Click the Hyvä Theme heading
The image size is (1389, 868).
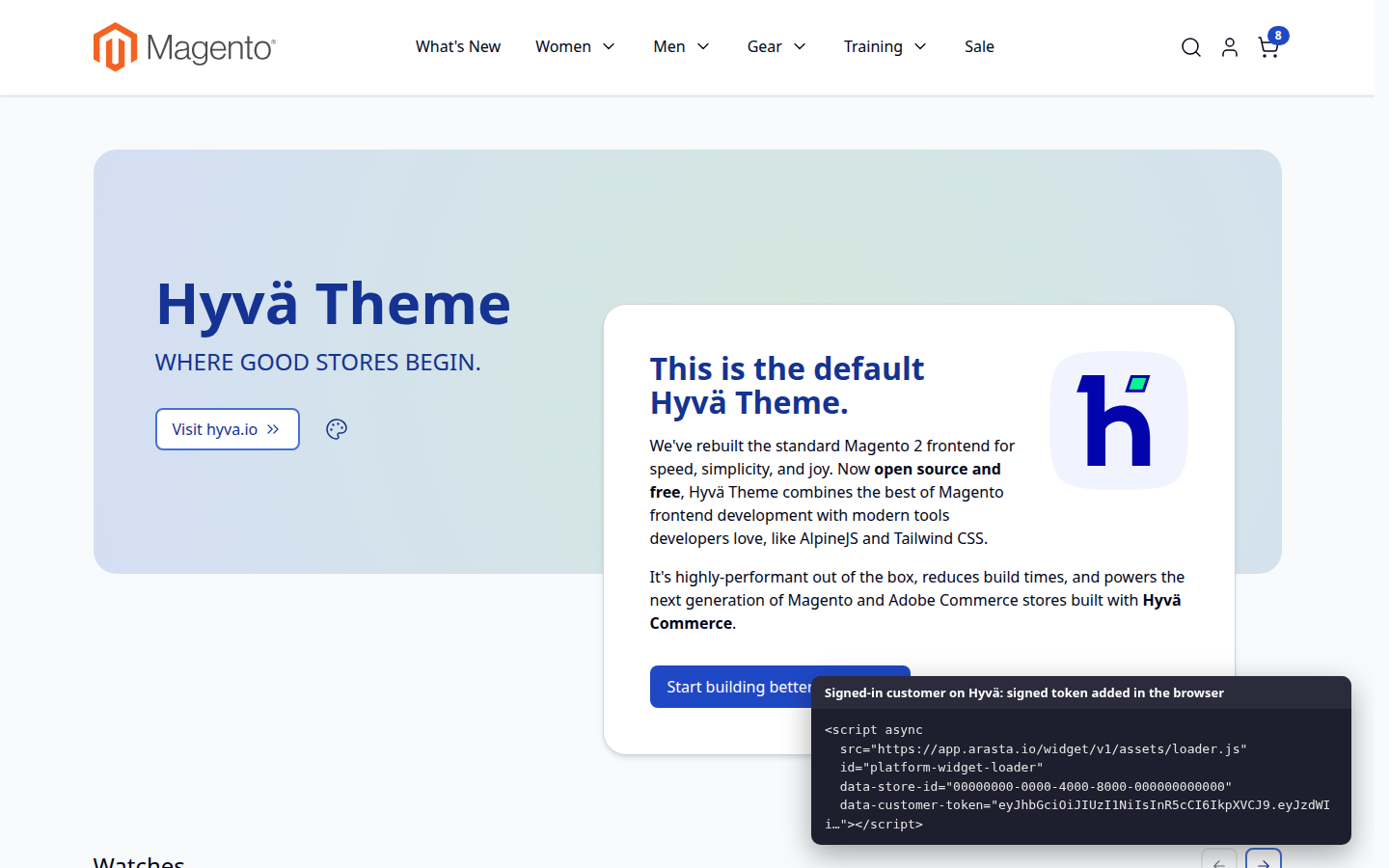pyautogui.click(x=334, y=303)
